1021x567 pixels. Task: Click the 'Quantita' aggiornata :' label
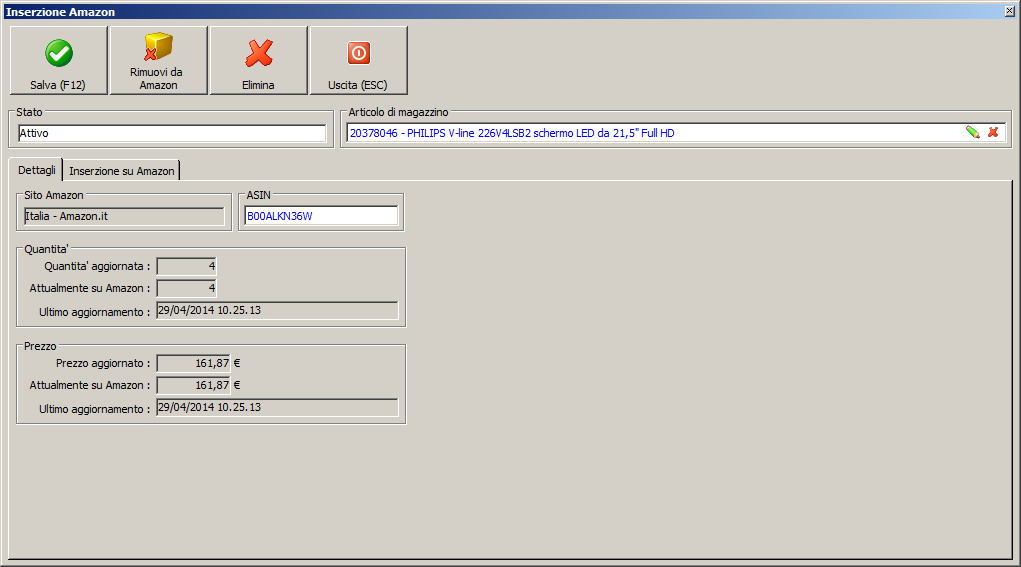[97, 266]
